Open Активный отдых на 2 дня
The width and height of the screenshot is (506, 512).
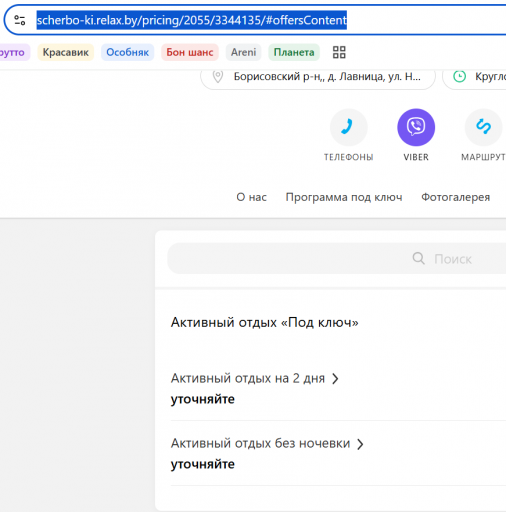click(x=248, y=378)
